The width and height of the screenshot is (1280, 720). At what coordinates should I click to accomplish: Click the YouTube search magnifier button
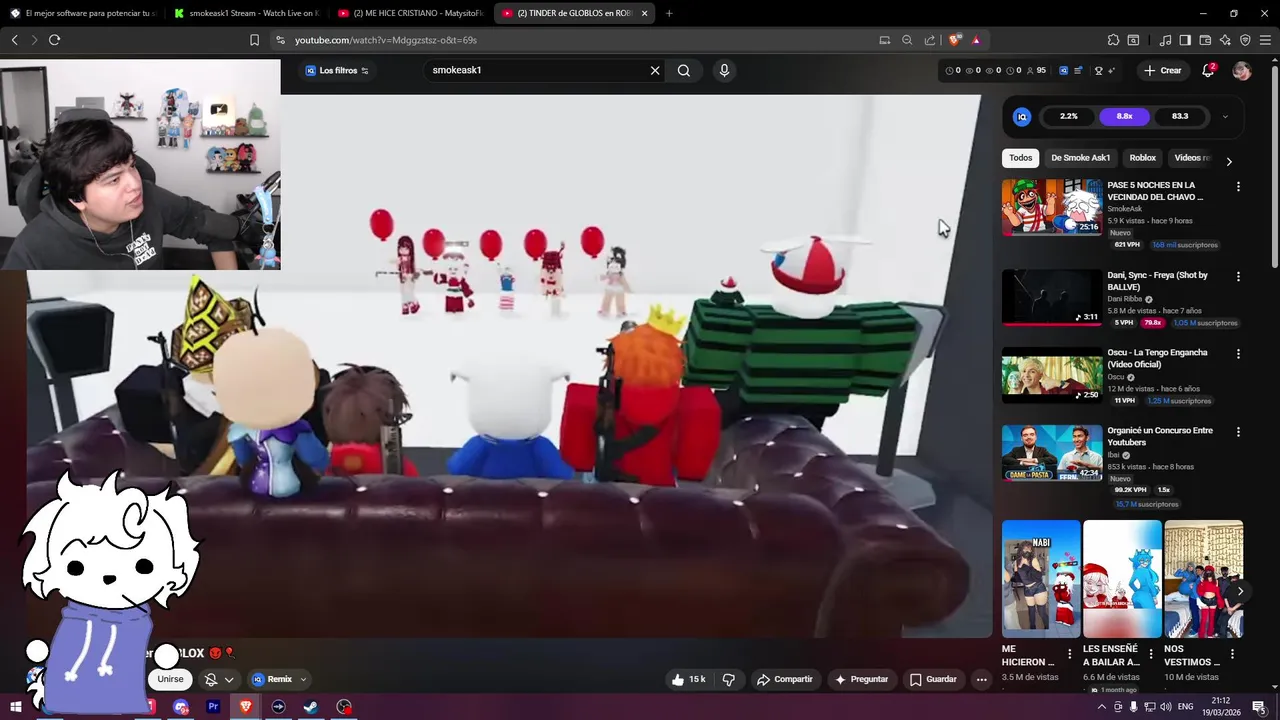coord(684,71)
